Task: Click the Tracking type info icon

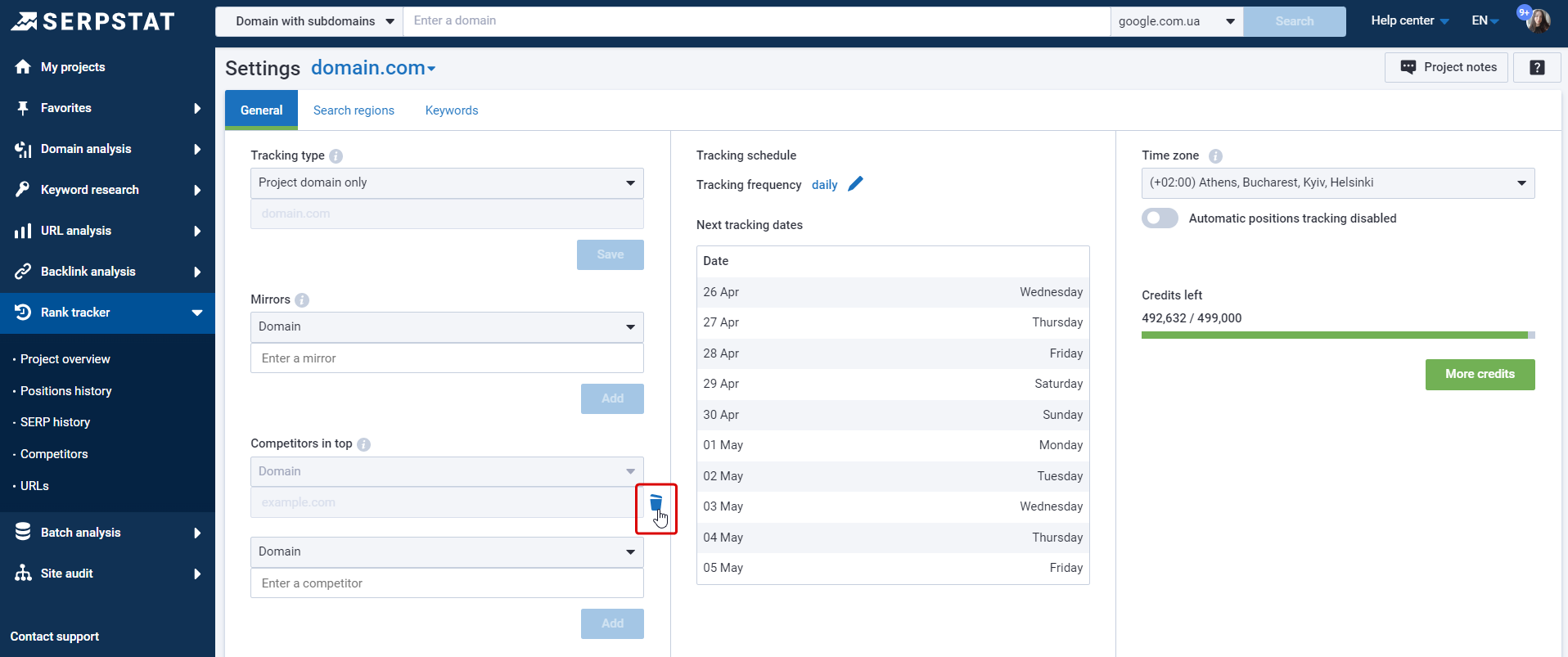Action: click(x=336, y=156)
